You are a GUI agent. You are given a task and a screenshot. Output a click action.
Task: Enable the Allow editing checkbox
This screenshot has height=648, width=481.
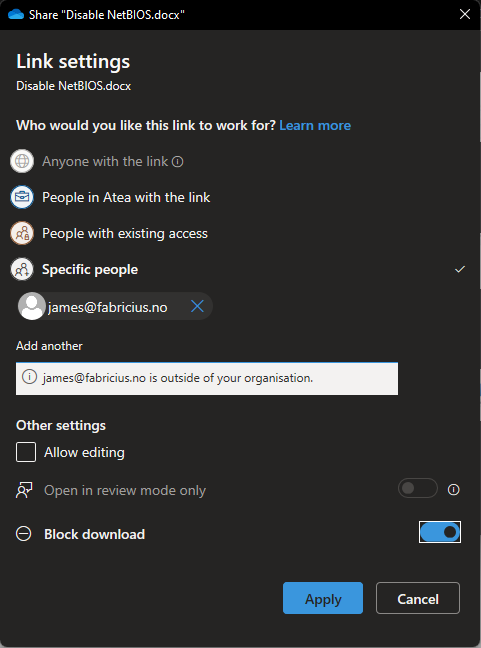26,452
